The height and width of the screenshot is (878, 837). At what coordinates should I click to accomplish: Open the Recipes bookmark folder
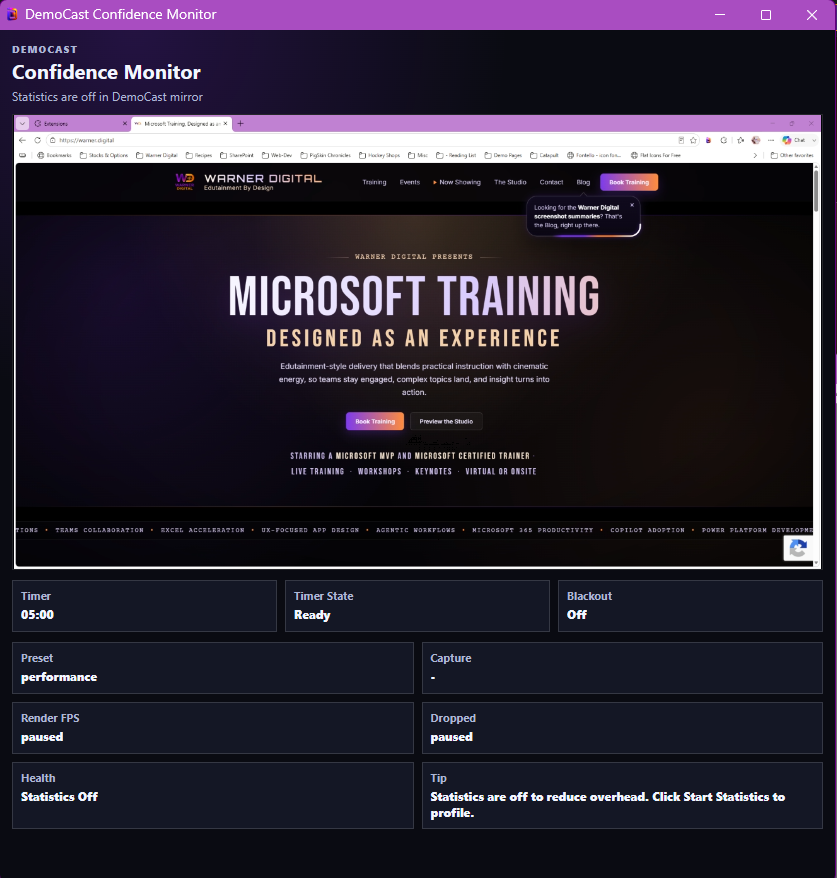(199, 155)
